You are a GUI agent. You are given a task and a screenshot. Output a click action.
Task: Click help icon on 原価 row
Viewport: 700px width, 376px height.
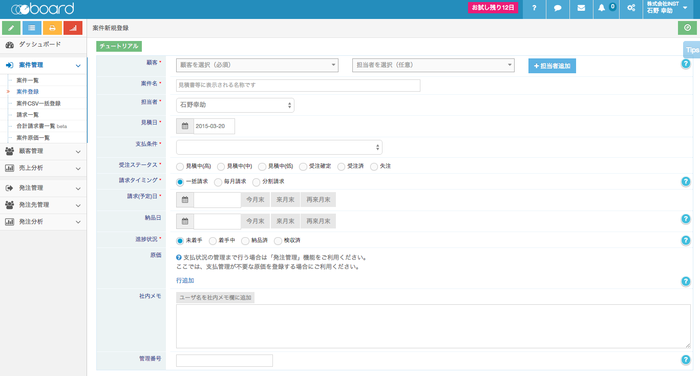(x=686, y=281)
